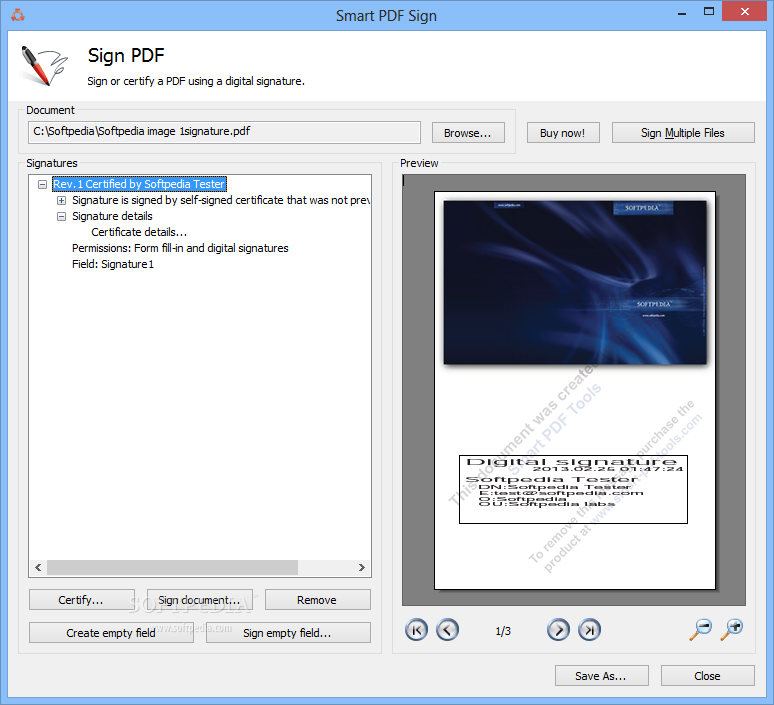Select the Field: Signature1 row
The height and width of the screenshot is (705, 774).
[x=113, y=264]
